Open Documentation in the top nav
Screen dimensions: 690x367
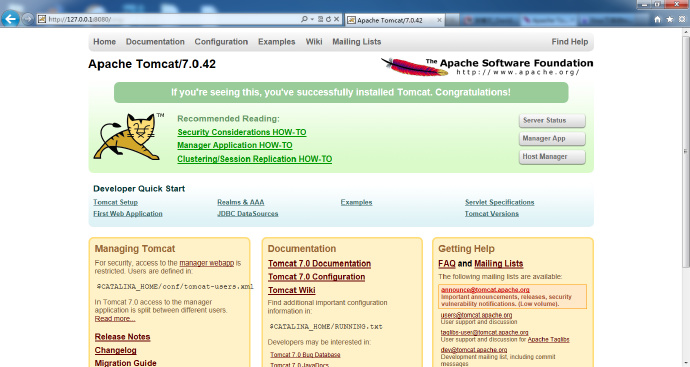point(155,42)
